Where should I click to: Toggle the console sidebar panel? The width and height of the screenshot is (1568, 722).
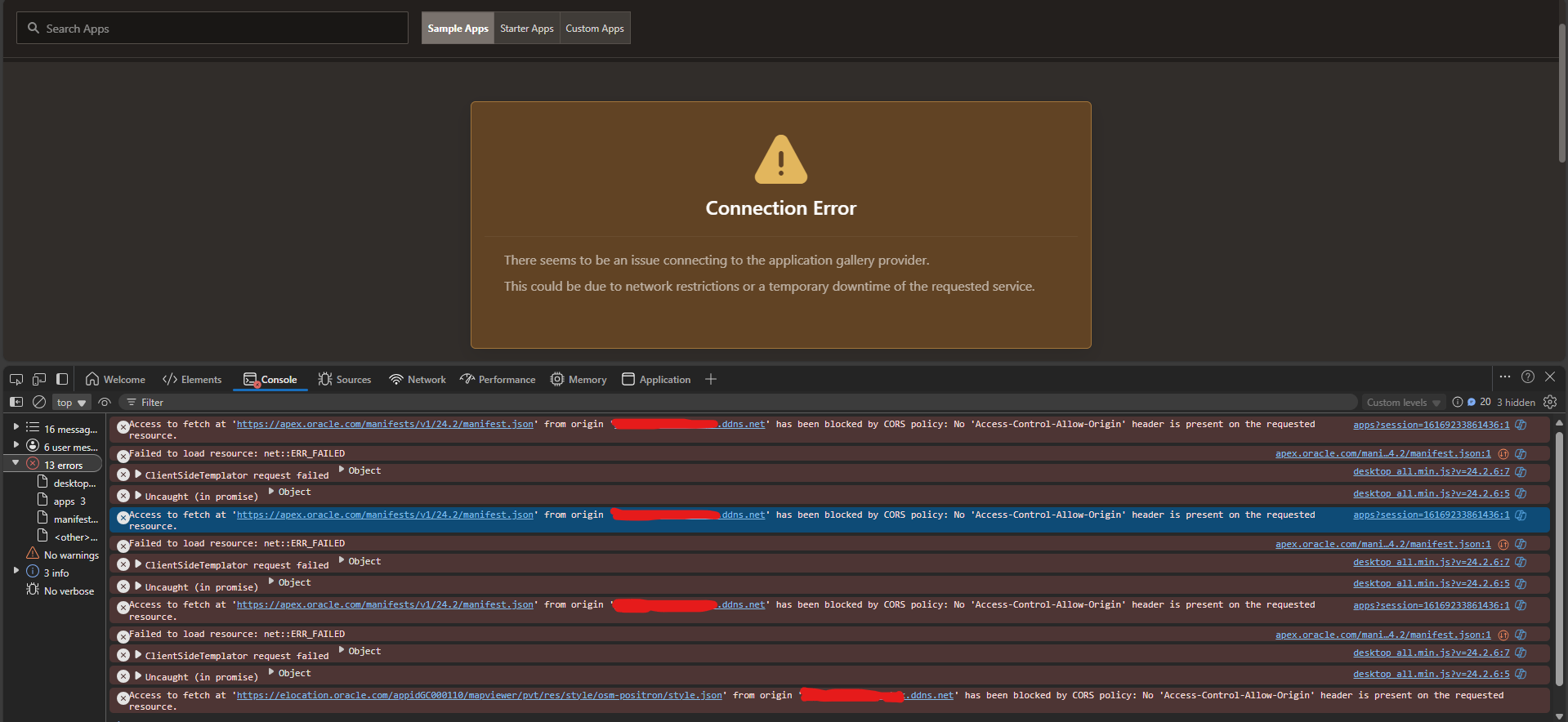[x=16, y=402]
